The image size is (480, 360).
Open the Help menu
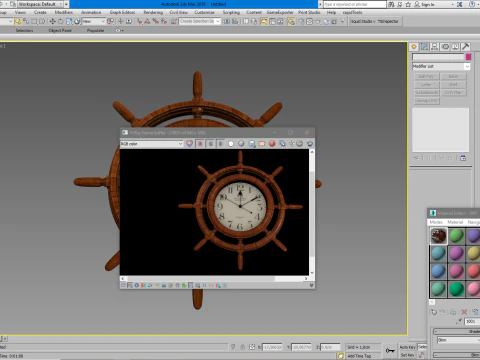(x=331, y=12)
